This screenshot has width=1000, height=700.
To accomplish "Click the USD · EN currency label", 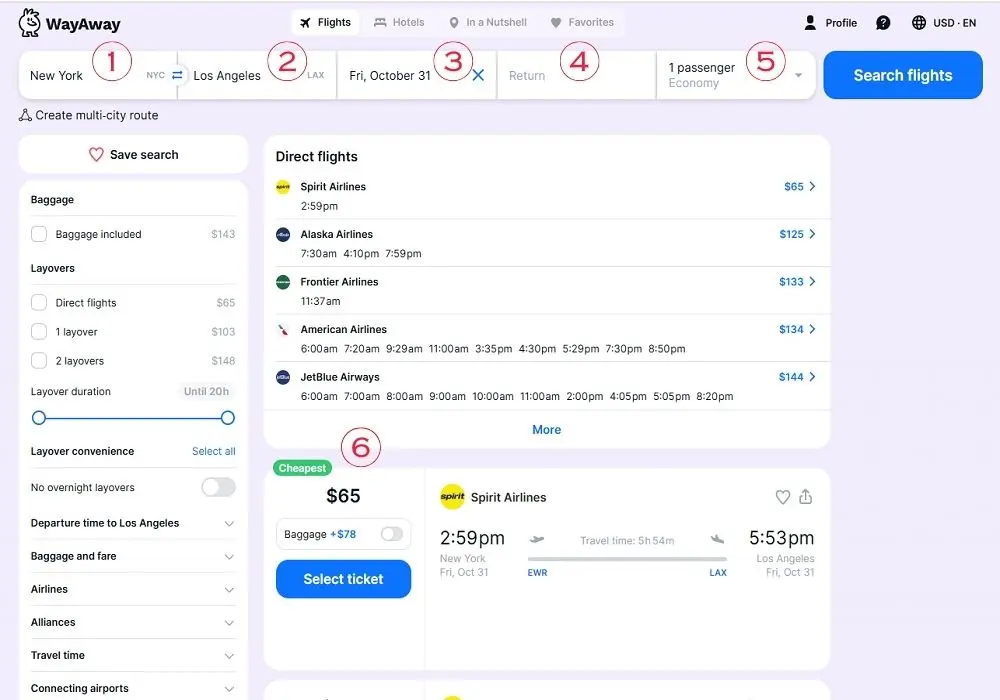I will [954, 23].
